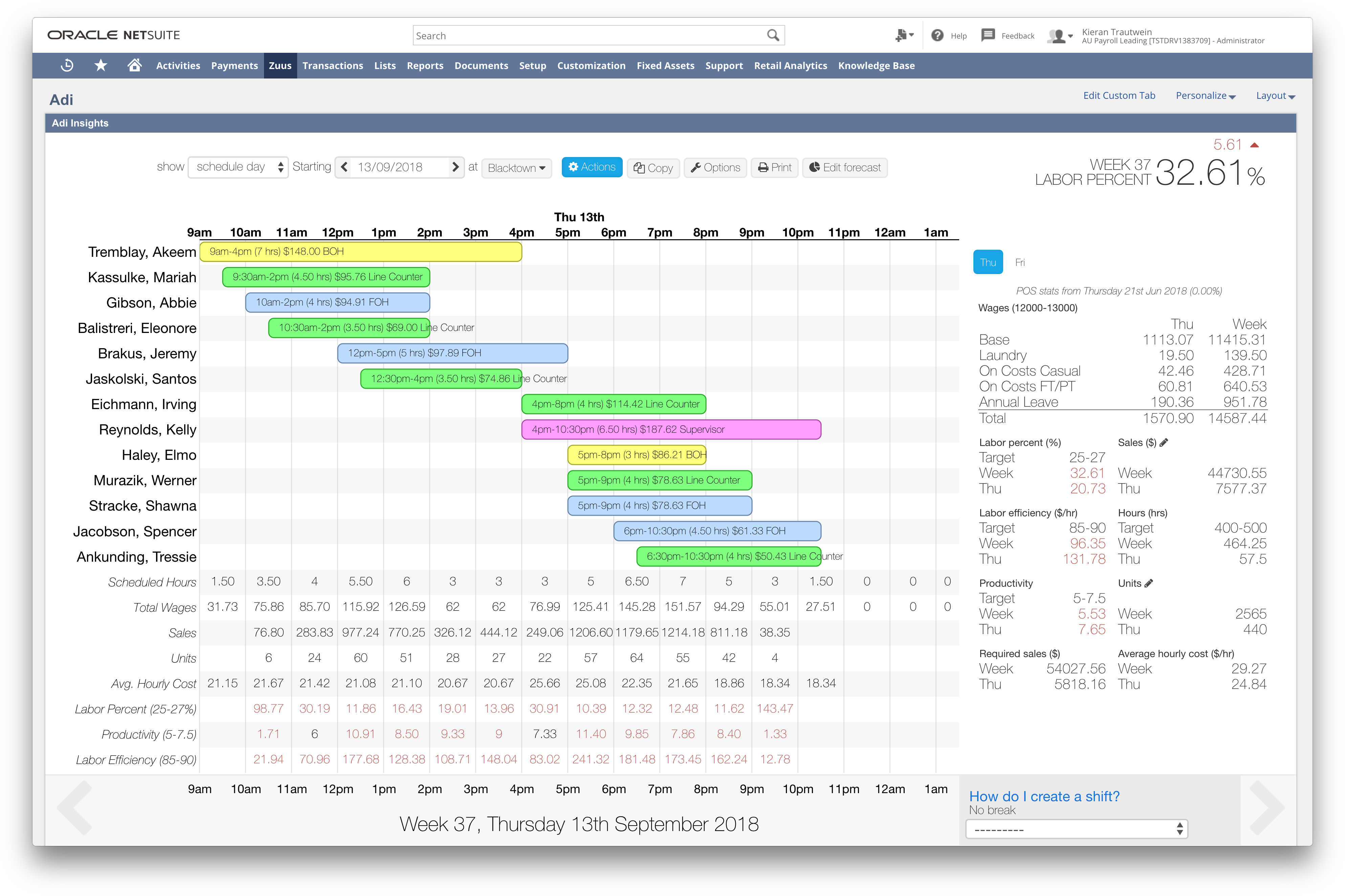Open the Edit Custom Tab link
Screen dimensions: 1345x896
click(x=1119, y=95)
